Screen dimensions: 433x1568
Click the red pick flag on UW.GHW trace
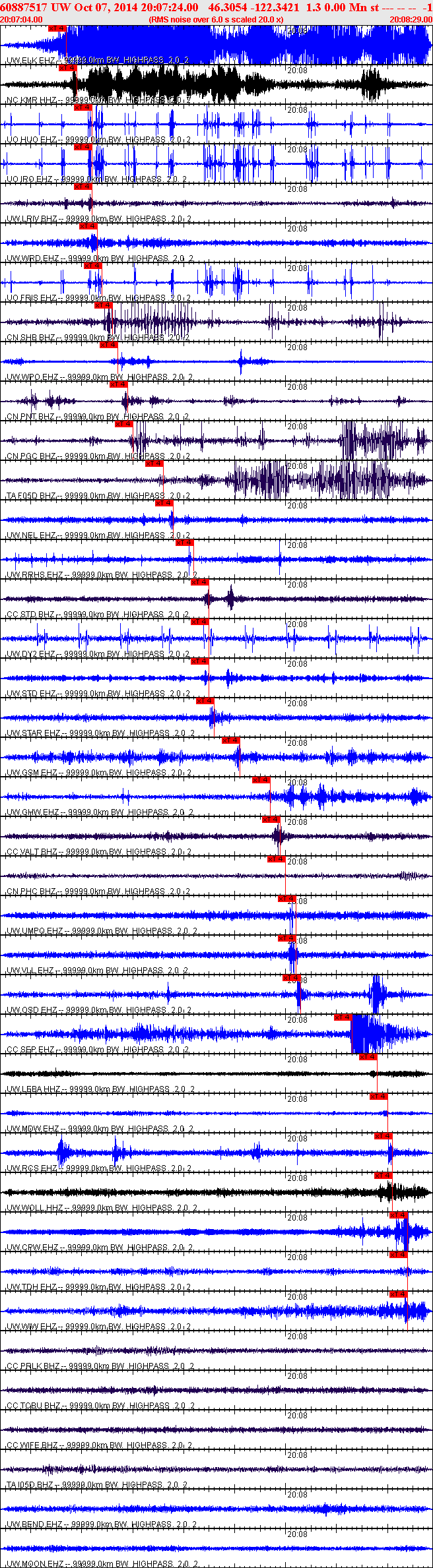261,780
